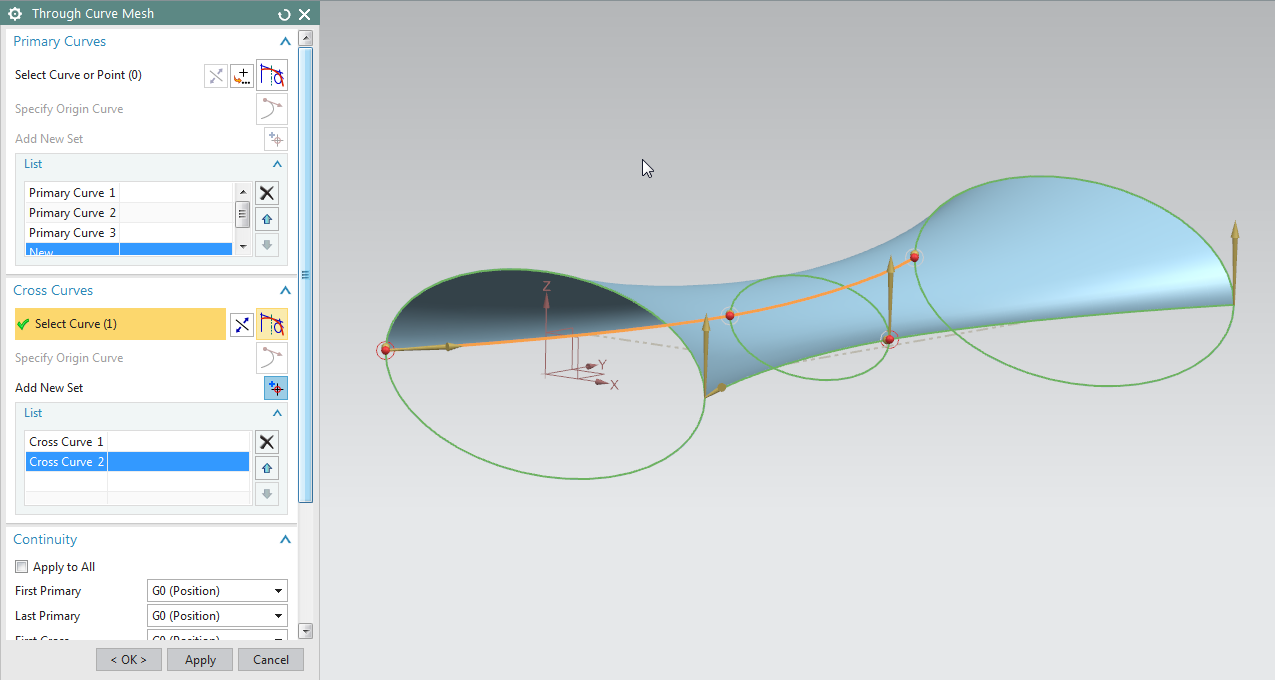Select the Reverse Direction icon for cross curves

pos(241,324)
